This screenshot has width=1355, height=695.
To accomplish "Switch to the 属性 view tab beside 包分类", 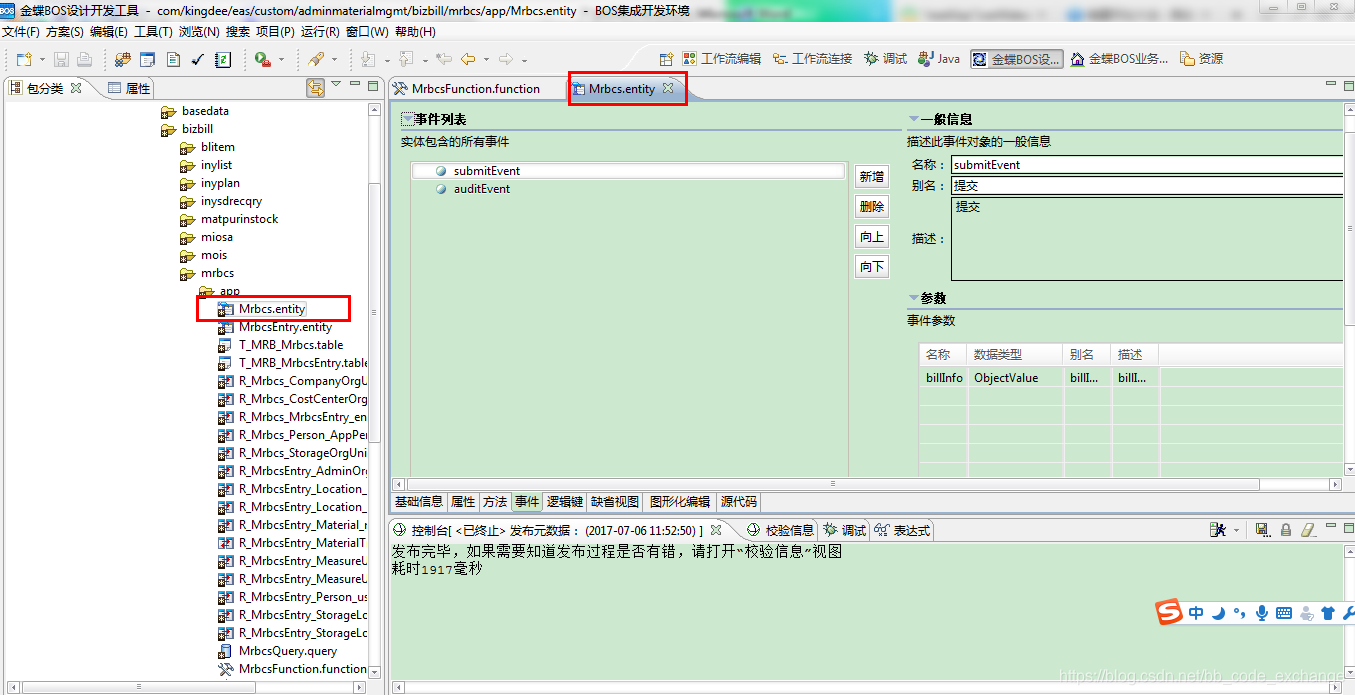I will click(129, 88).
